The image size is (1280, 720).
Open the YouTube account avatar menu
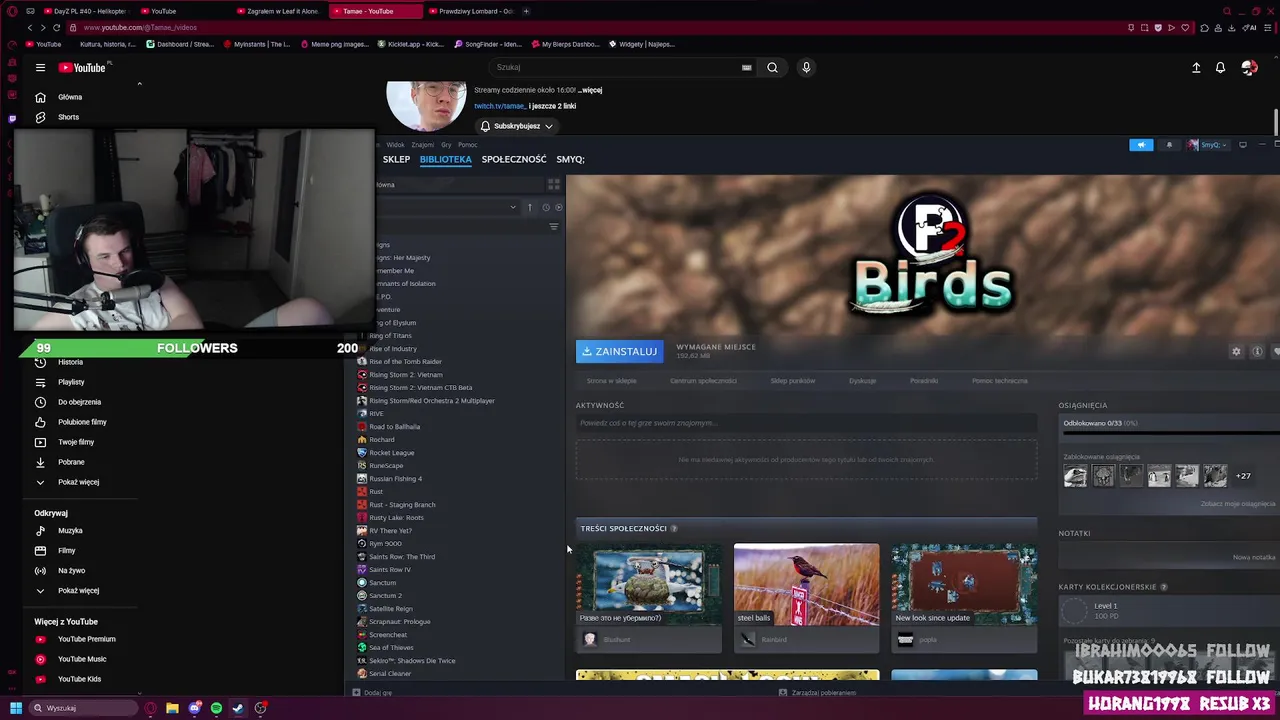1249,67
